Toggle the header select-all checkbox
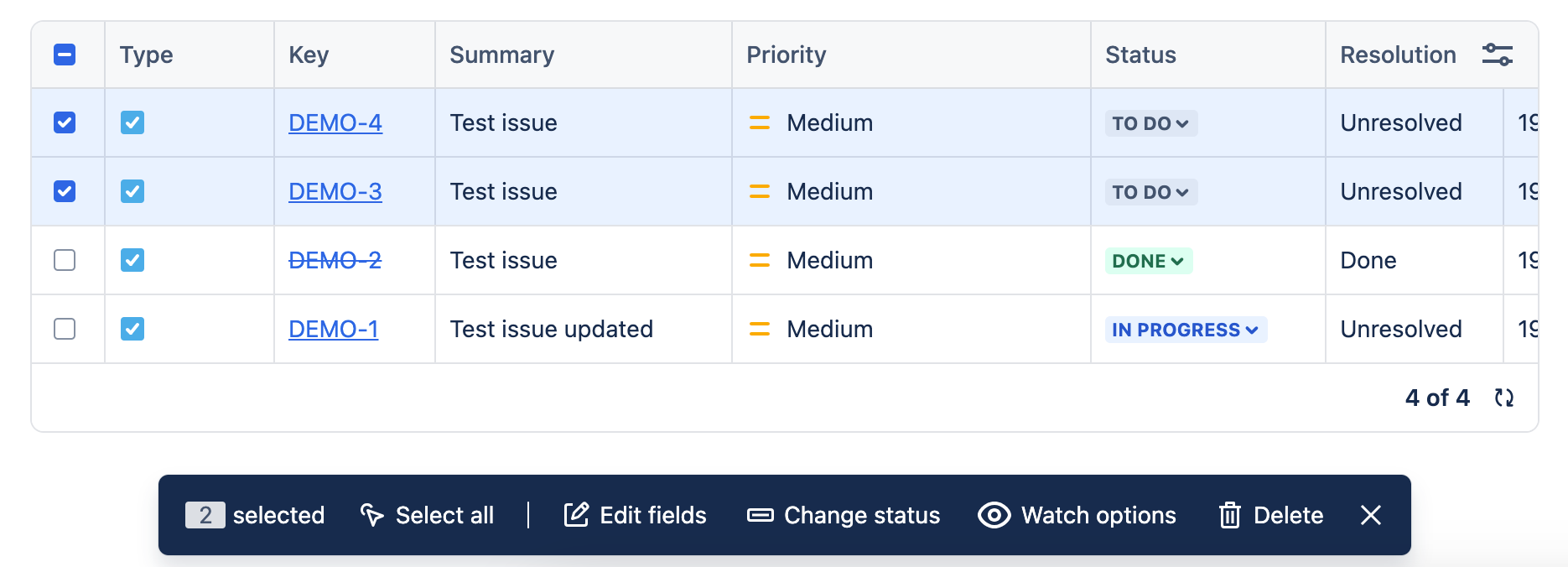 65,55
